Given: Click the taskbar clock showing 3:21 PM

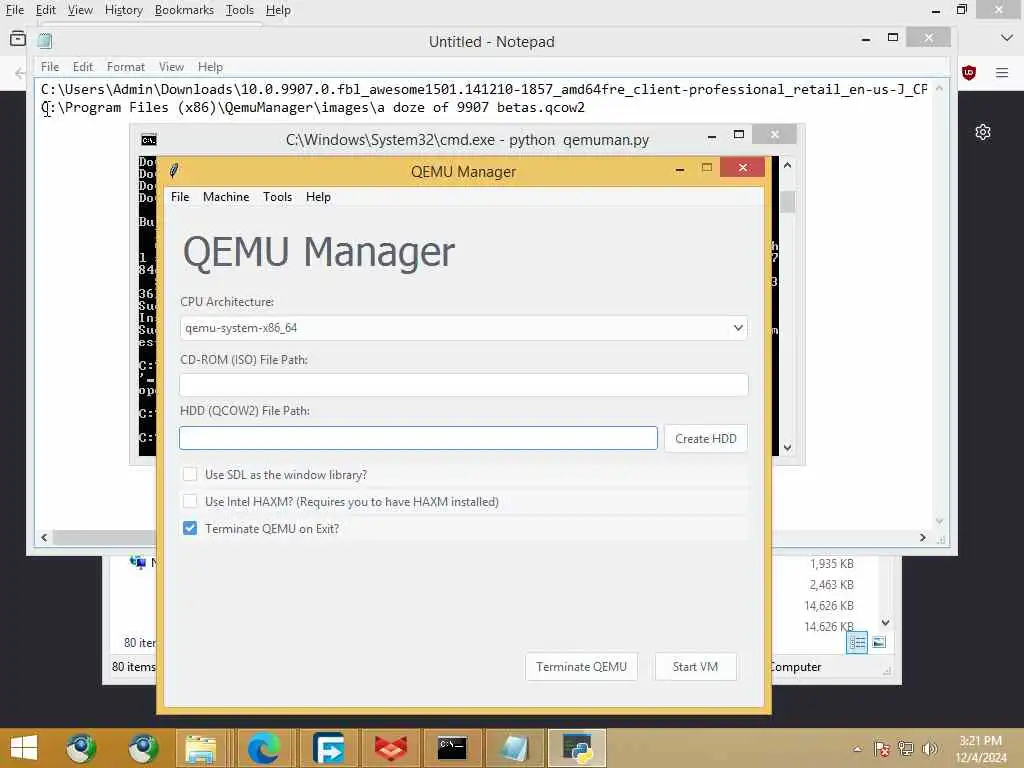Looking at the screenshot, I should click(x=980, y=748).
